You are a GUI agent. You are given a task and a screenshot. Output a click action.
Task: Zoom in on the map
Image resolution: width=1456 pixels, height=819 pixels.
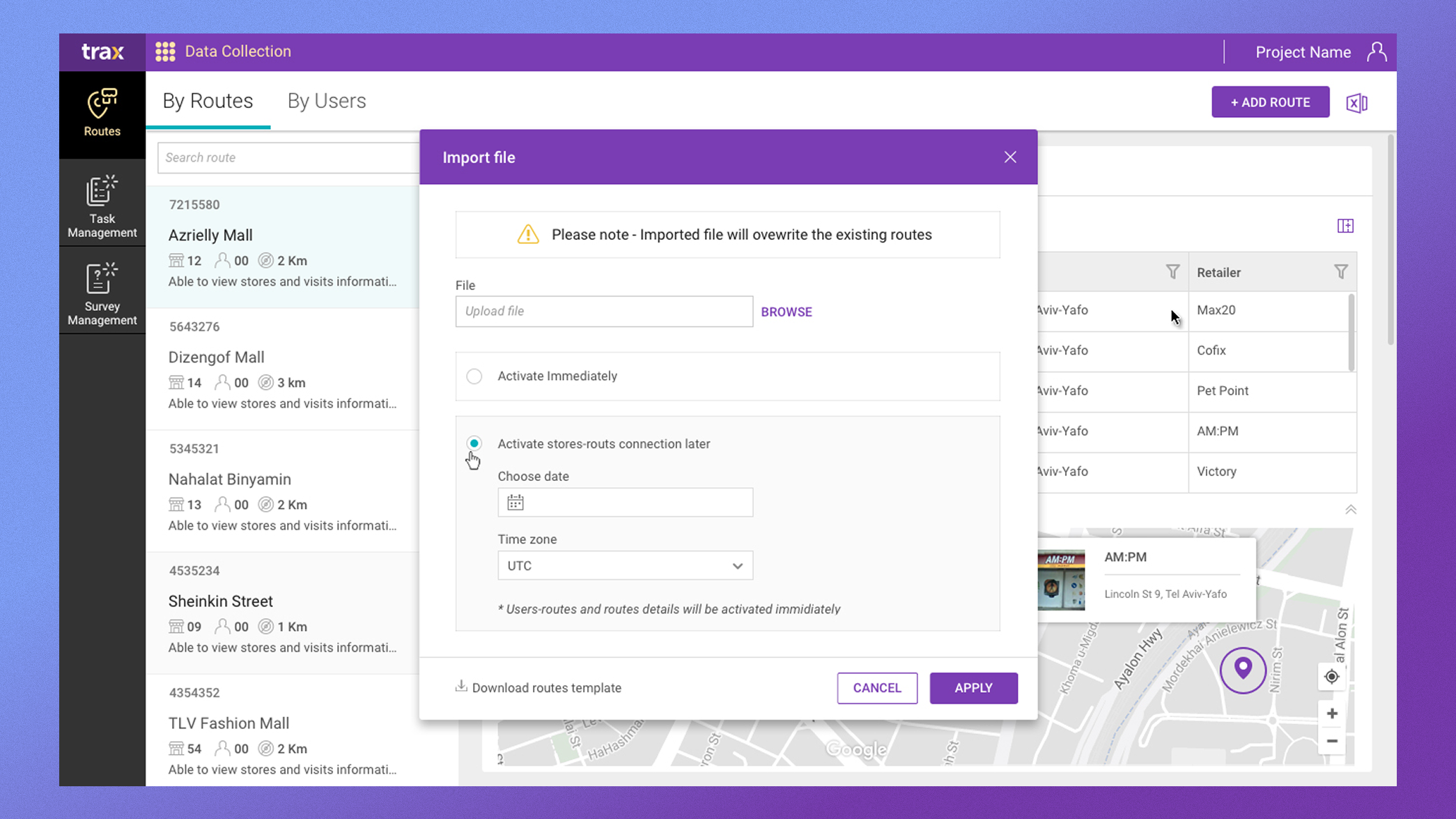1331,714
